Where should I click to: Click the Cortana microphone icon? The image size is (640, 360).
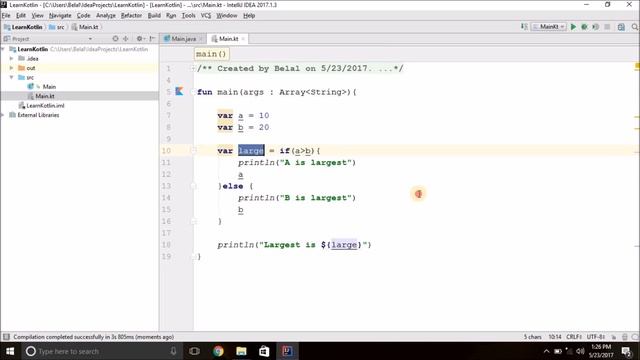pos(173,351)
